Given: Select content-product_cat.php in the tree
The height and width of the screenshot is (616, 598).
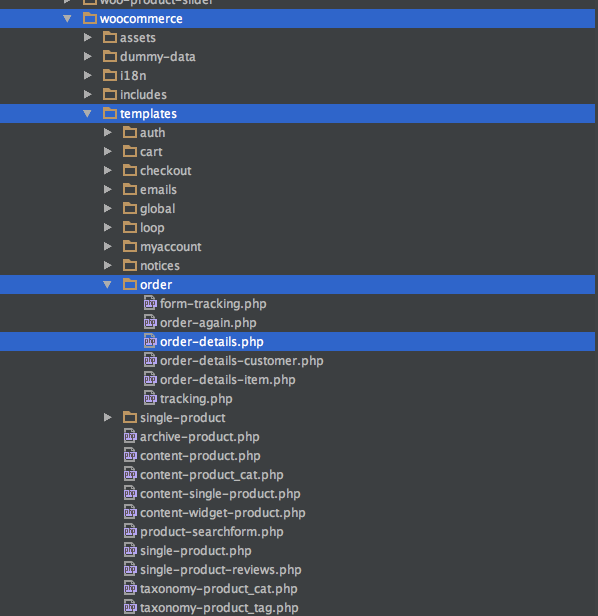Looking at the screenshot, I should [x=212, y=475].
